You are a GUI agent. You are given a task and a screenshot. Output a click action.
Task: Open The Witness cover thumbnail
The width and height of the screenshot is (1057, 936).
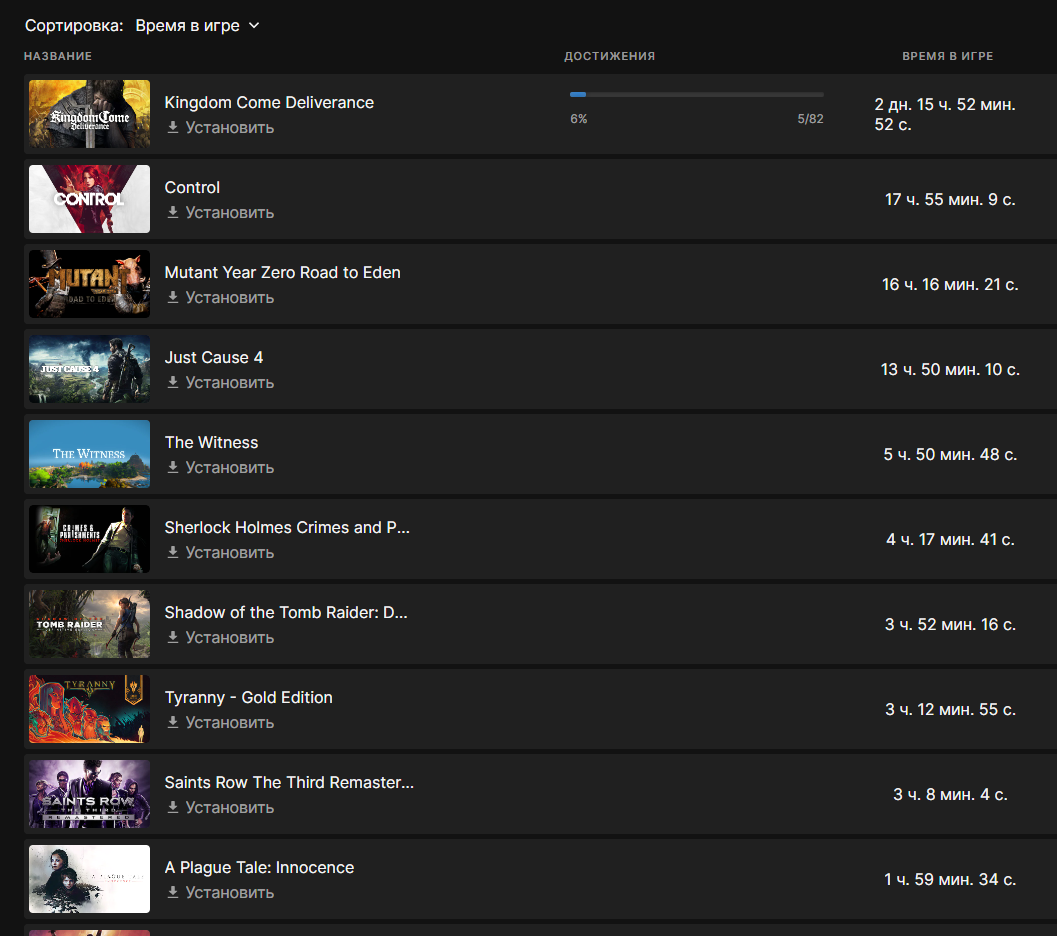click(90, 454)
